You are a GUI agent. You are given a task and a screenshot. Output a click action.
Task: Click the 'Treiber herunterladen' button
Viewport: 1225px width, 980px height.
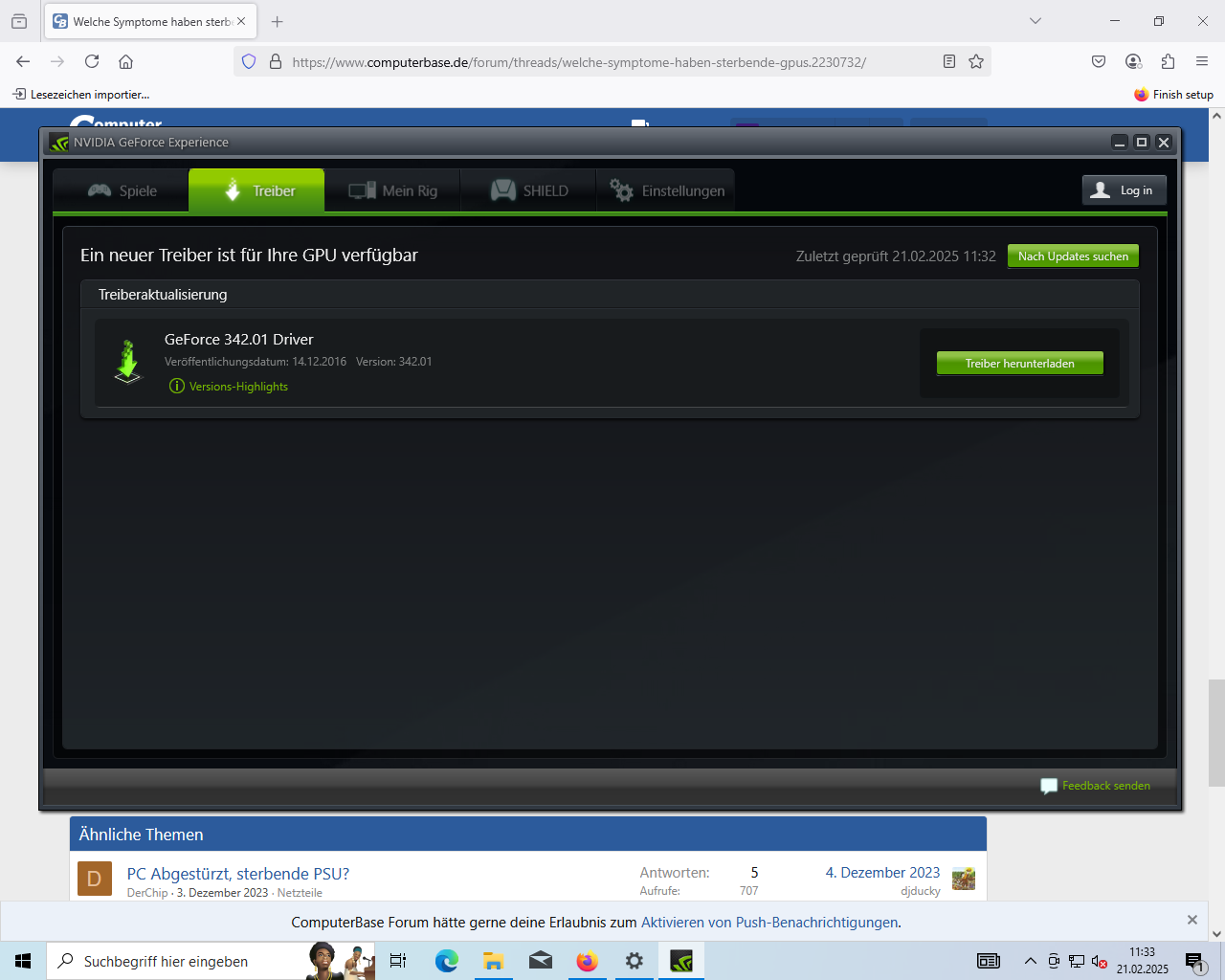coord(1020,364)
